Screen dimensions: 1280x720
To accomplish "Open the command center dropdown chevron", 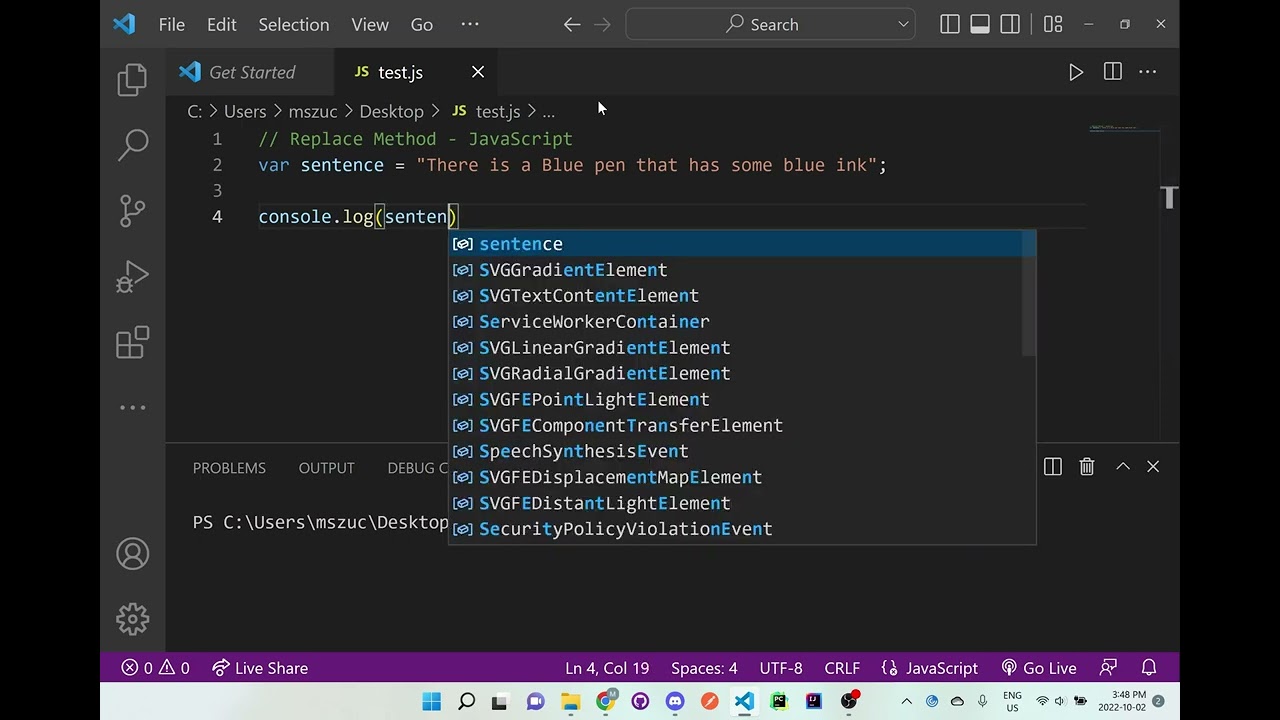I will (x=903, y=25).
